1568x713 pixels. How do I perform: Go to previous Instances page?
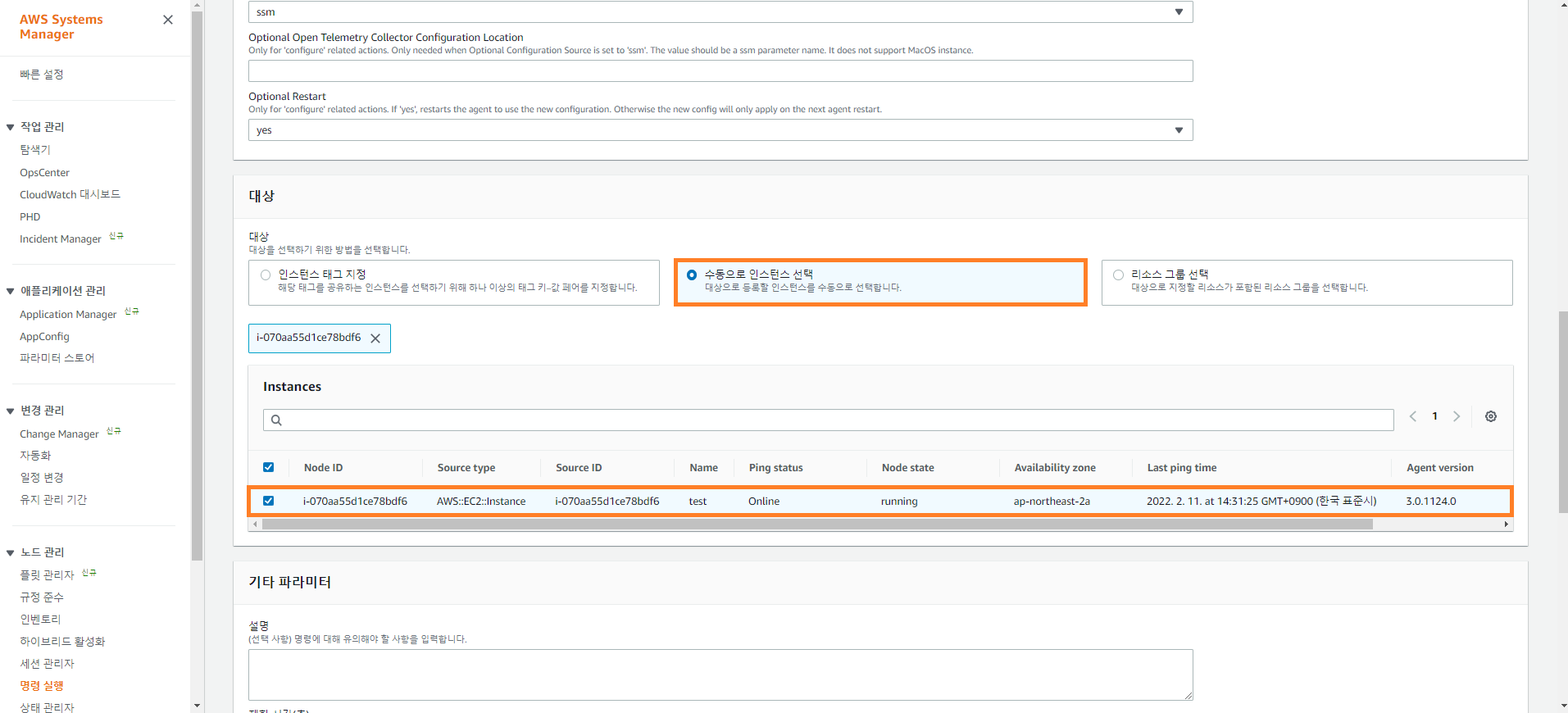[x=1413, y=416]
